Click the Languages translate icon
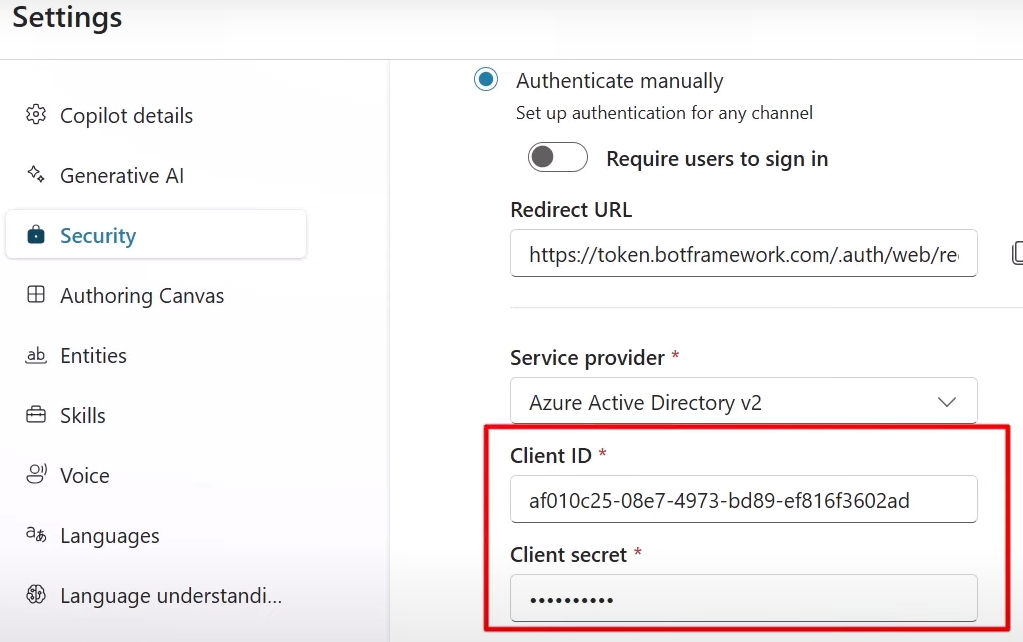 (36, 535)
